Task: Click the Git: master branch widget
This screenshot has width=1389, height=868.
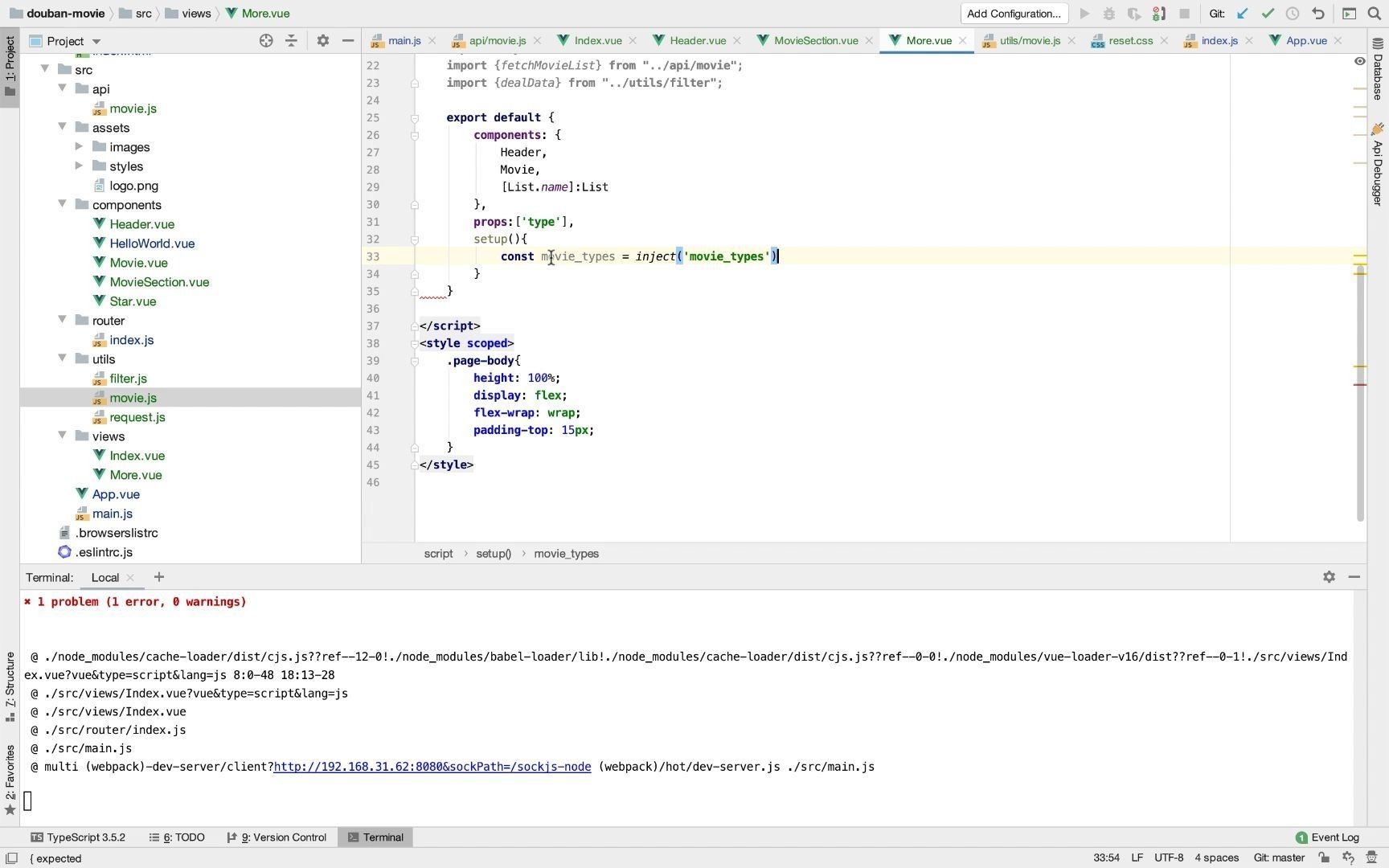Action: coord(1279,858)
